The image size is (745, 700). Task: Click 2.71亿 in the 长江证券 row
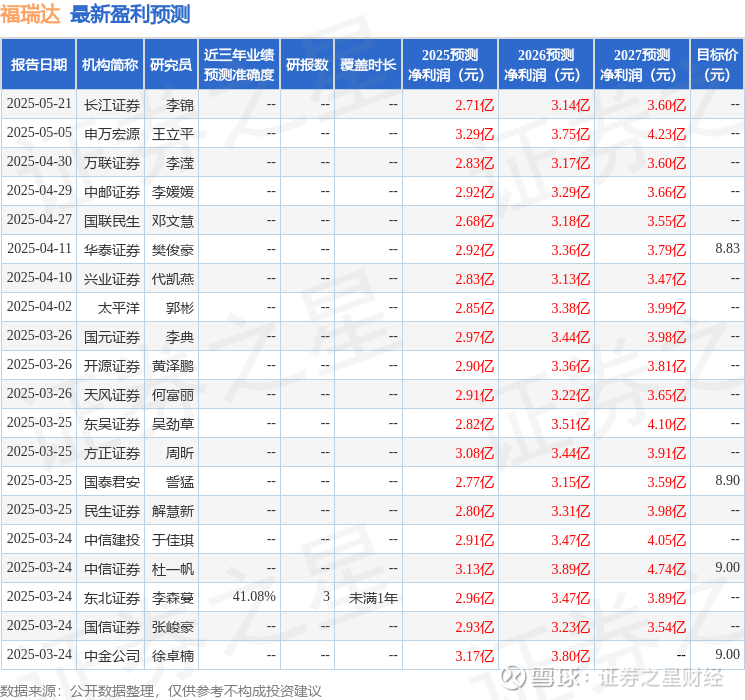coord(474,105)
